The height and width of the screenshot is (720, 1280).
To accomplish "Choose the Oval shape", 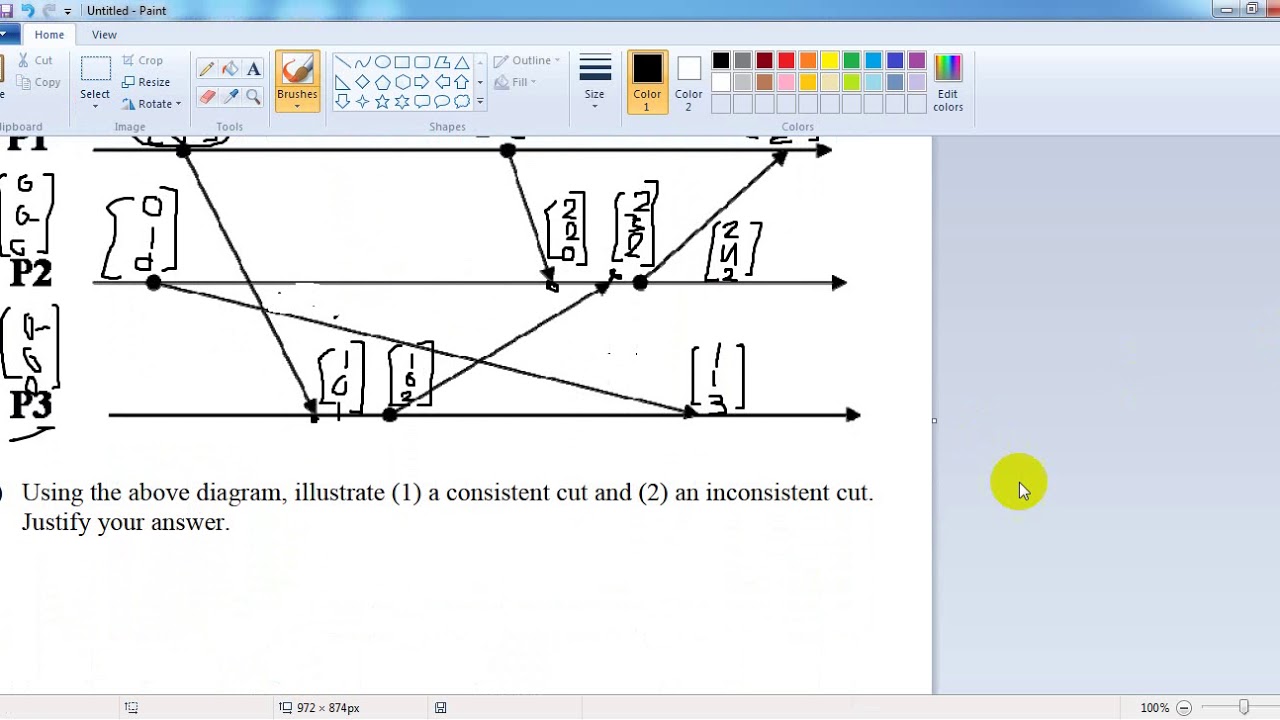I will 382,62.
